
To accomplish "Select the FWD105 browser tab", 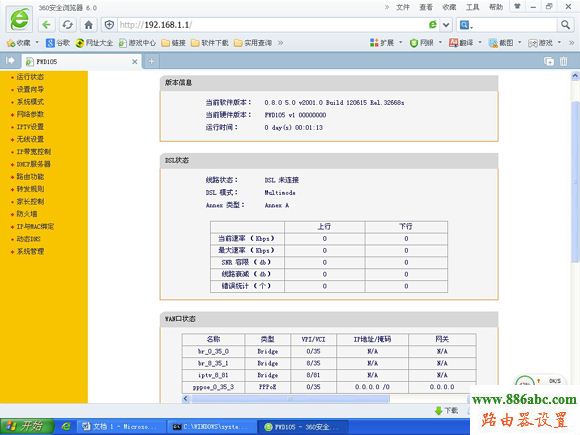I will [x=81, y=61].
